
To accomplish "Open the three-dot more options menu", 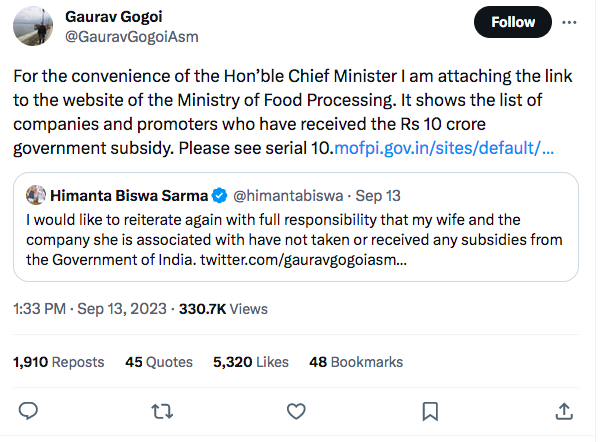I will [x=569, y=21].
